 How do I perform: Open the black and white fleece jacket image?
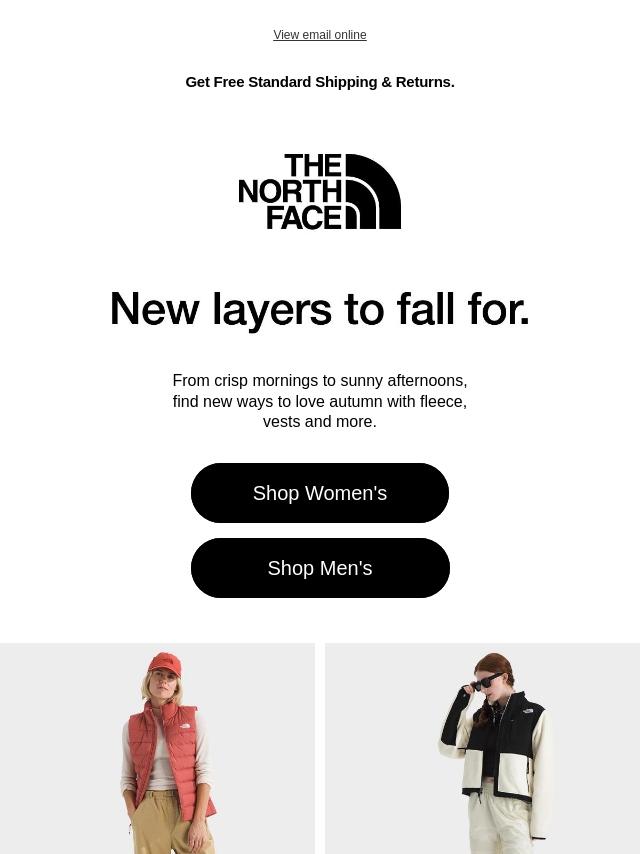[x=483, y=748]
